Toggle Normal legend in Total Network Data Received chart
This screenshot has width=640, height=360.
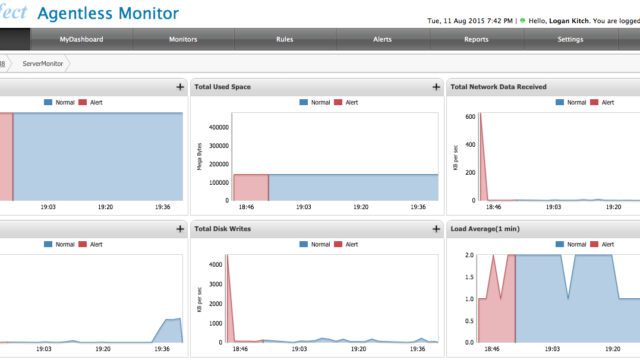click(571, 102)
